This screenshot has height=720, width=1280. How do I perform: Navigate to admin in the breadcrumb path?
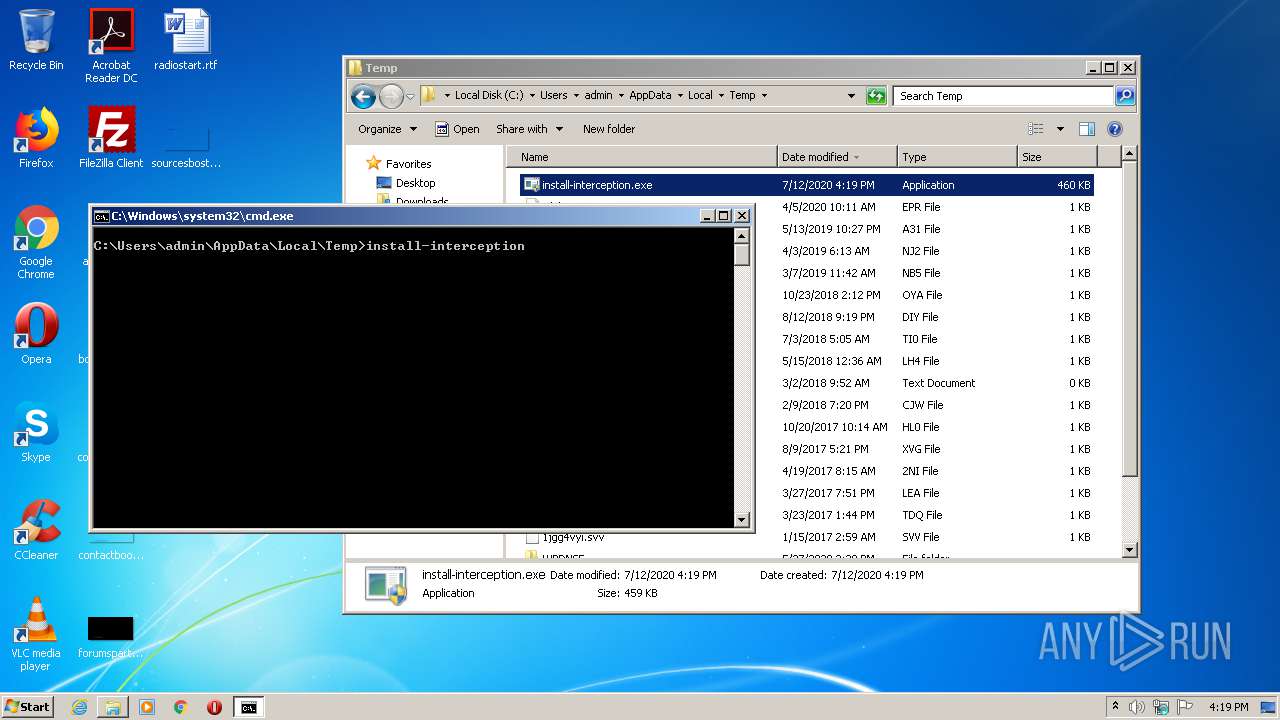coord(598,96)
